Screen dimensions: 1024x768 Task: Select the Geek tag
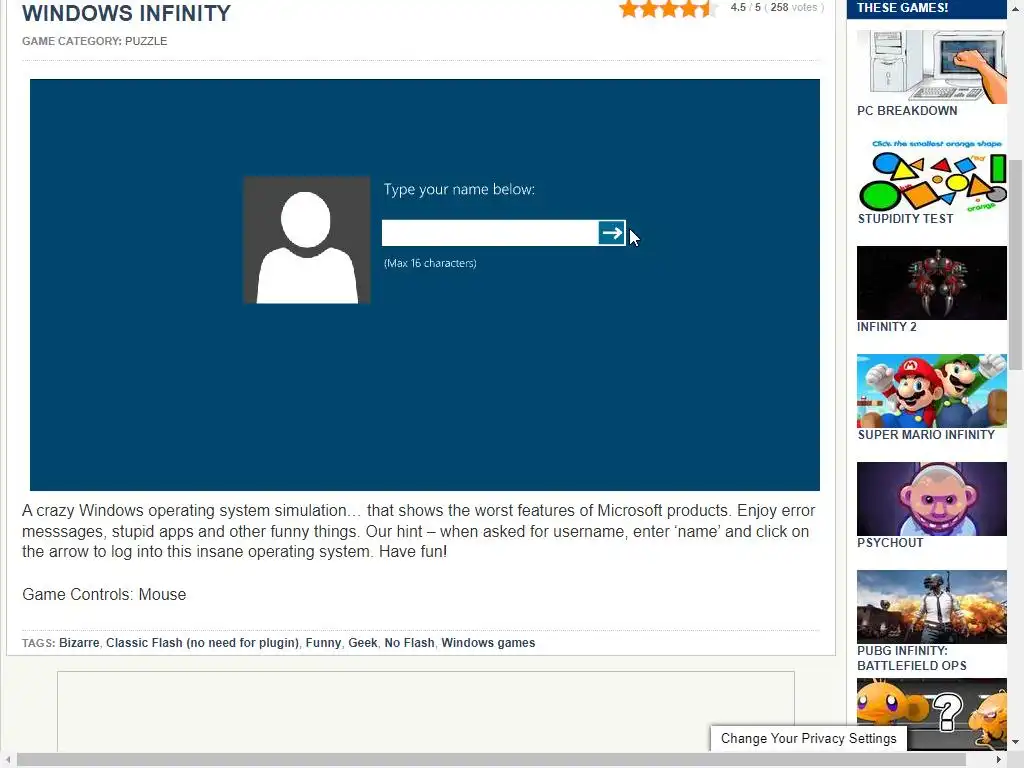coord(362,643)
